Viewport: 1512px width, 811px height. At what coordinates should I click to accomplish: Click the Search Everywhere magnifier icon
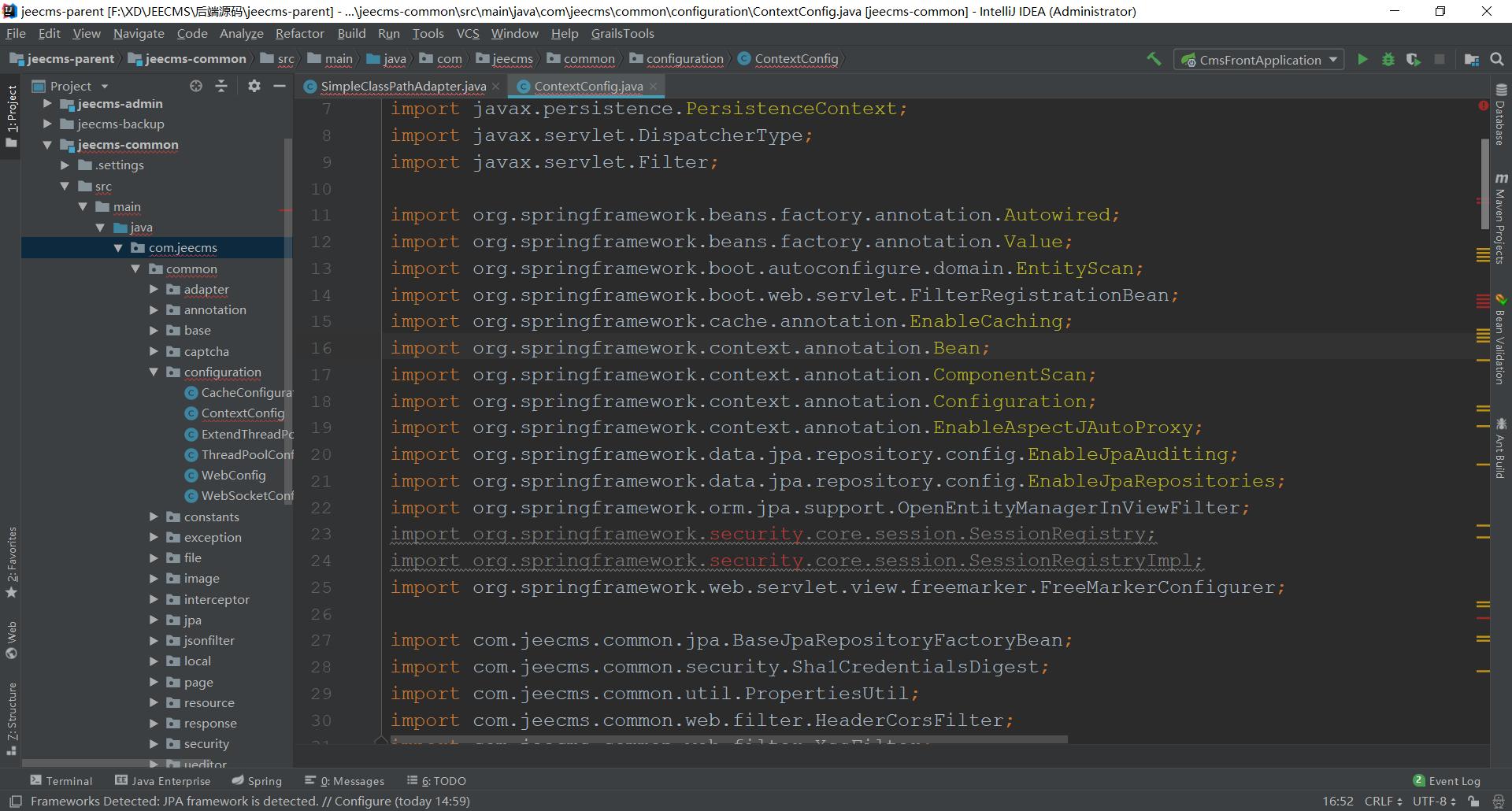point(1497,60)
